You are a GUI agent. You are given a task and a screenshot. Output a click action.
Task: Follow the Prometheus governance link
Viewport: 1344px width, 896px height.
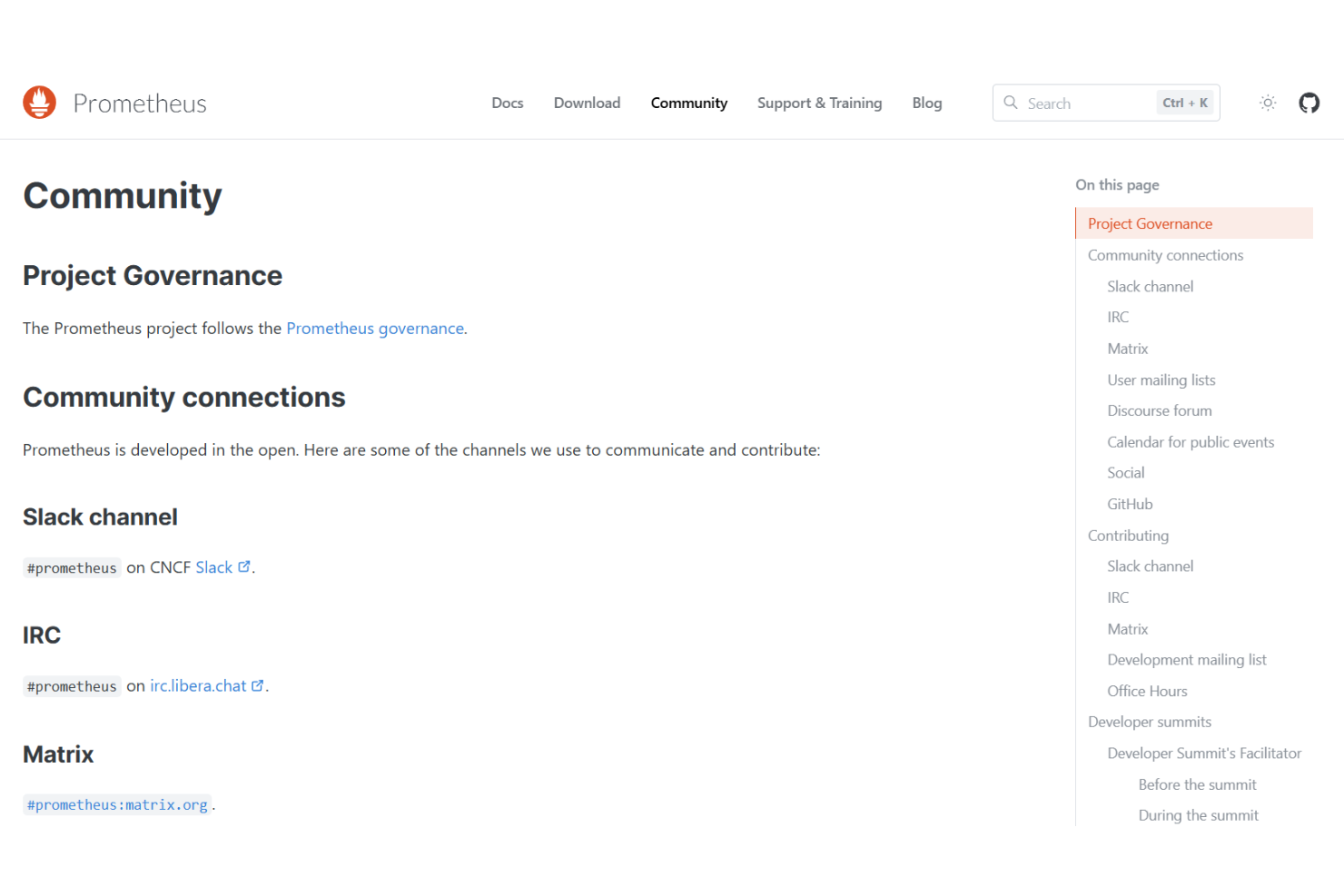(x=375, y=328)
